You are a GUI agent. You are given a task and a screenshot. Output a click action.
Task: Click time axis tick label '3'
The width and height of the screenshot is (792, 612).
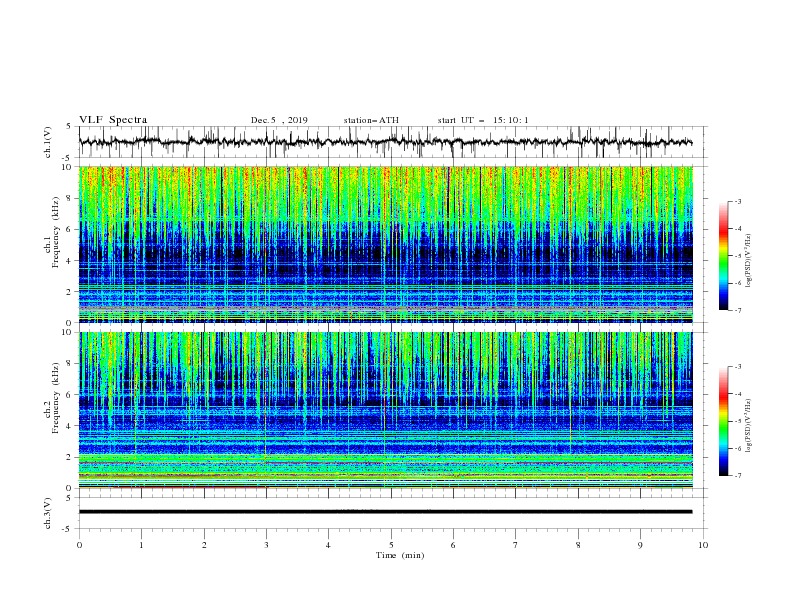pyautogui.click(x=266, y=545)
